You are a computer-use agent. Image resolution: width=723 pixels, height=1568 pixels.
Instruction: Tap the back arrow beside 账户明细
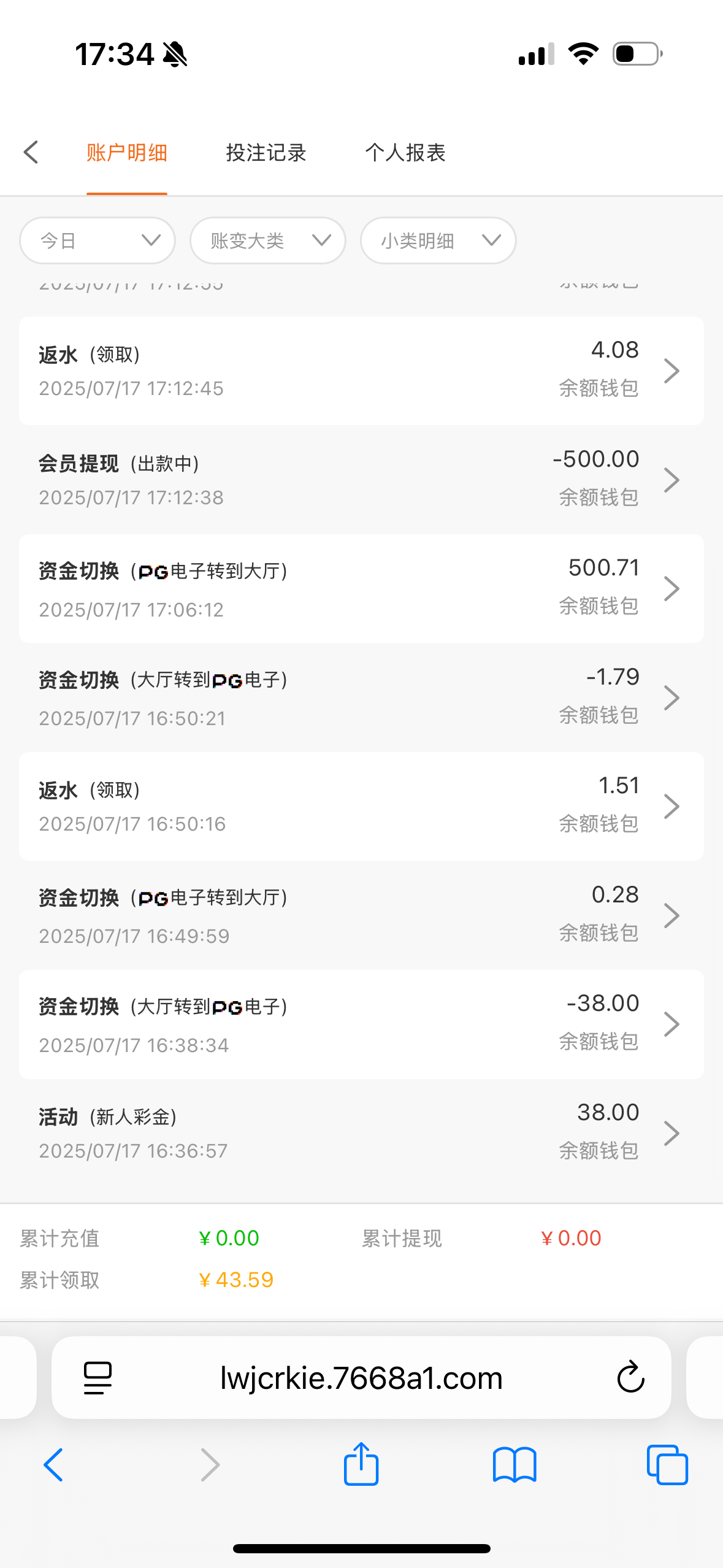31,152
